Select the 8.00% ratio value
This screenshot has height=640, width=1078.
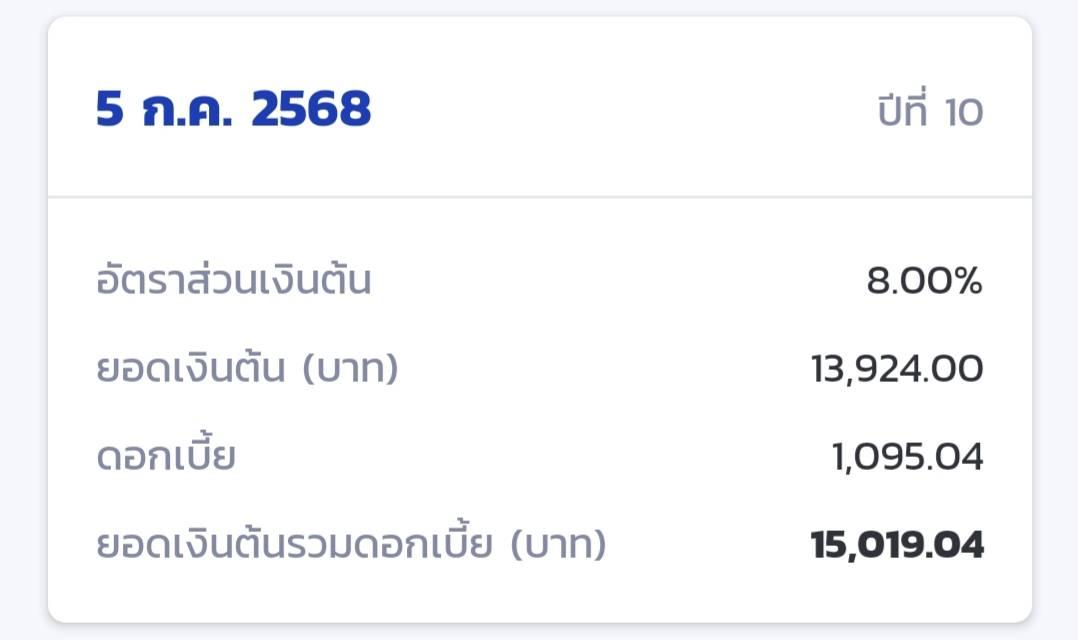[x=925, y=280]
